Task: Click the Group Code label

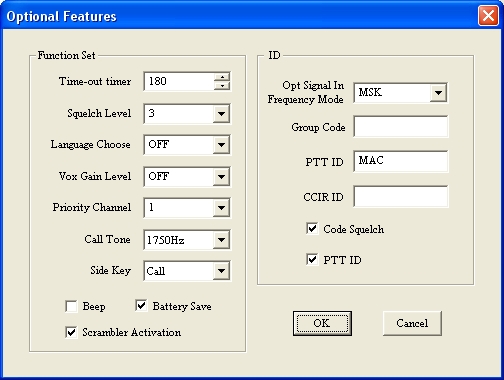Action: (x=318, y=127)
